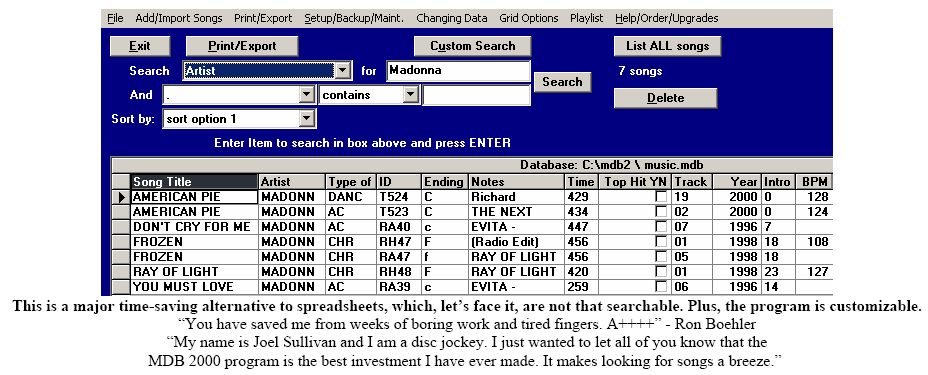Open the Grid Options menu
Image resolution: width=928 pixels, height=375 pixels.
tap(529, 18)
